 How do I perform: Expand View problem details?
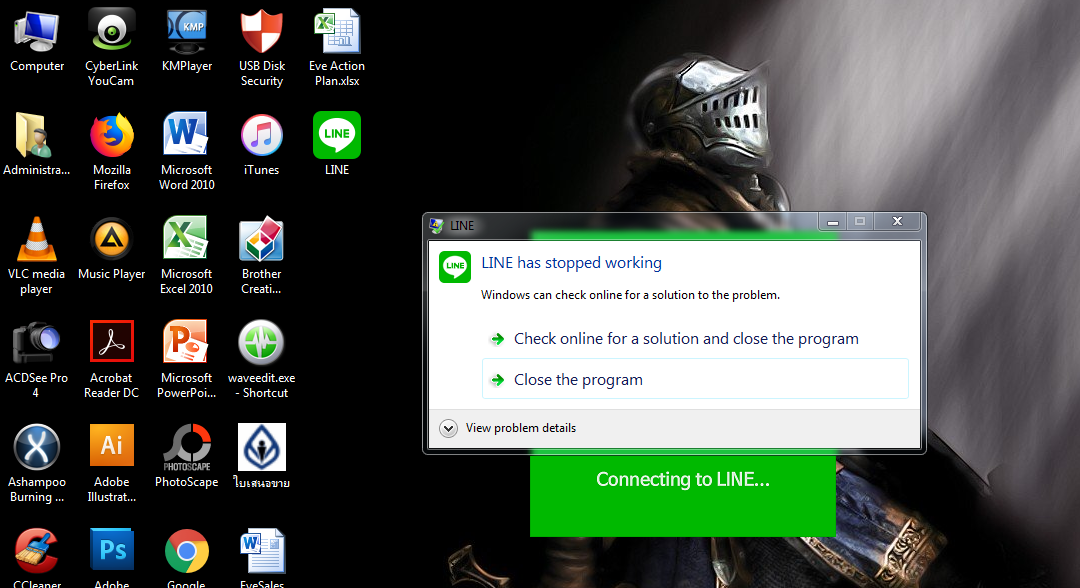tap(508, 428)
